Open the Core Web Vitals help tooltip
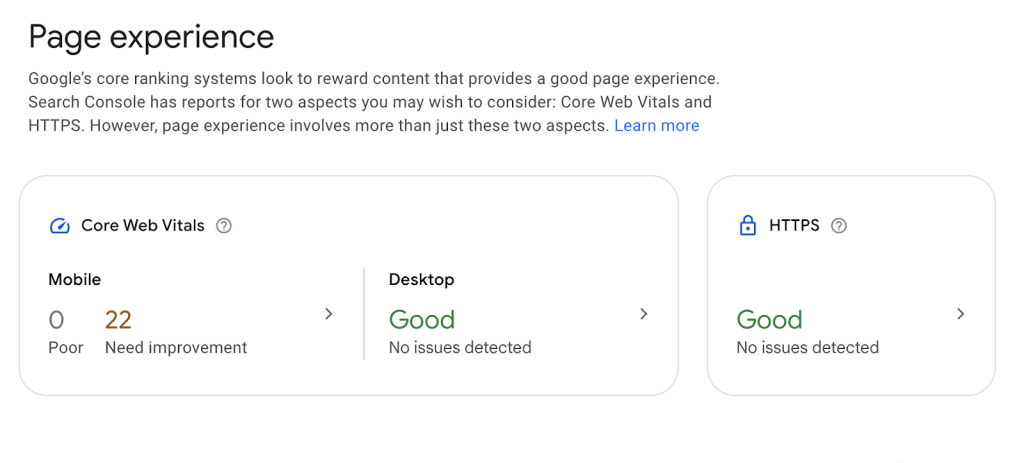The width and height of the screenshot is (1024, 463). 224,226
